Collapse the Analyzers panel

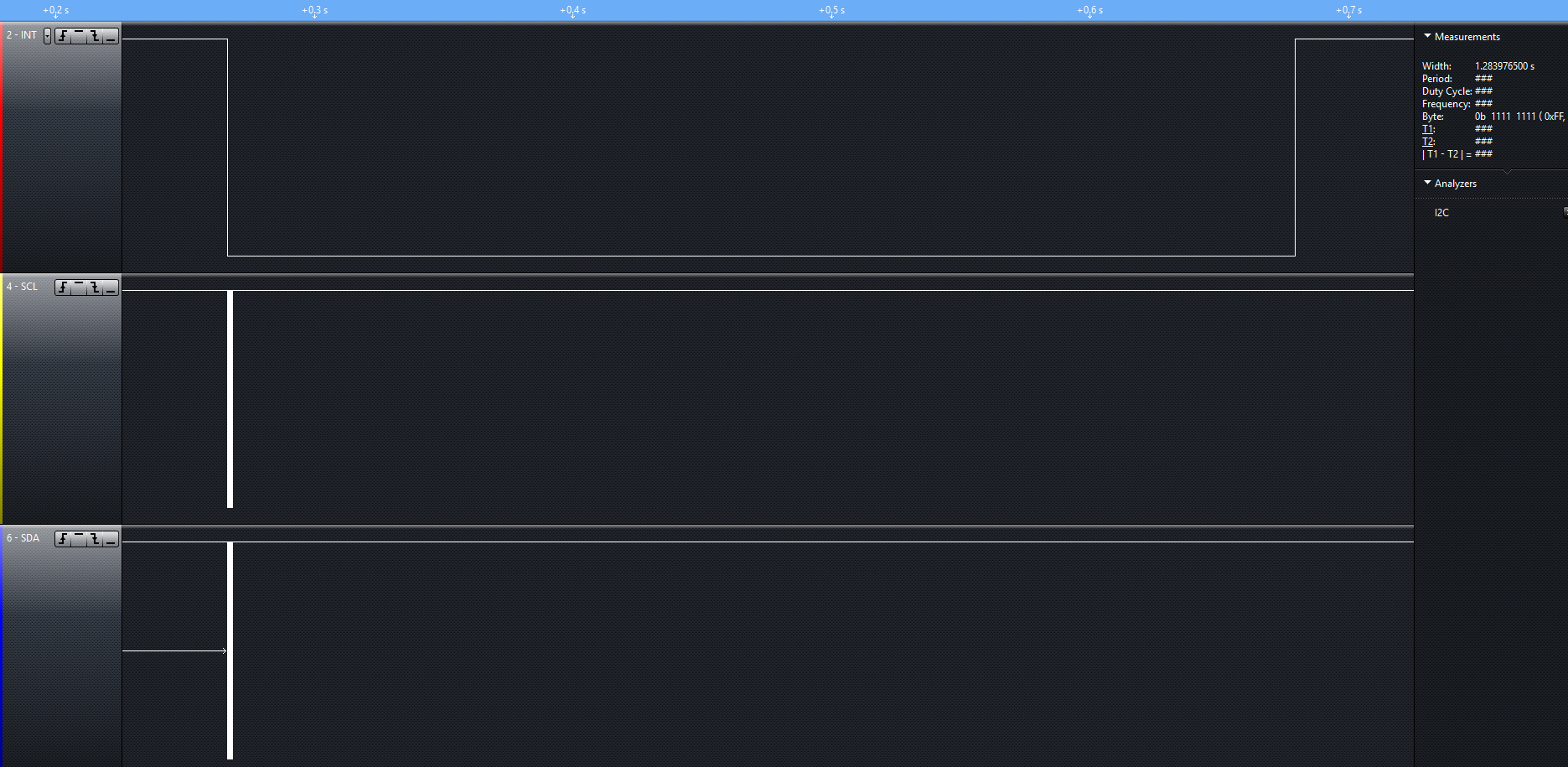coord(1427,183)
